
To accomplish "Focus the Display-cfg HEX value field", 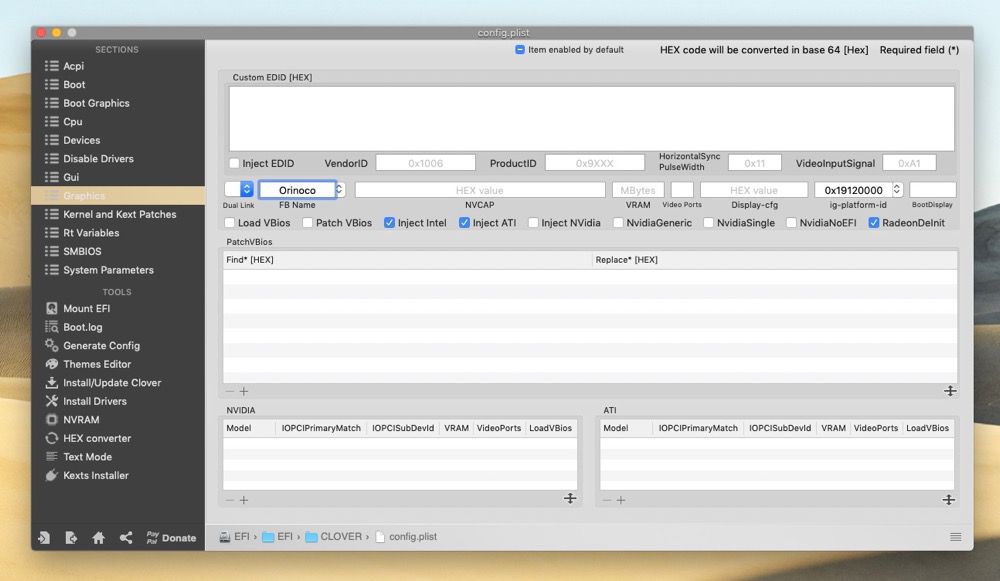I will (754, 190).
